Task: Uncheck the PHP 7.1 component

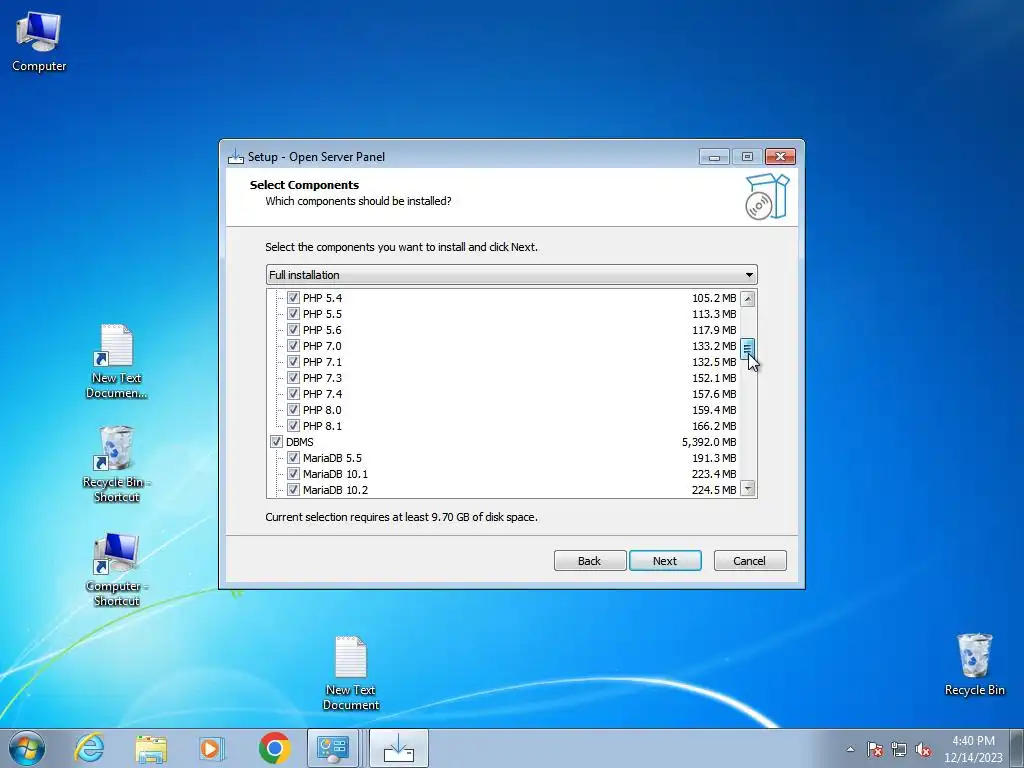Action: (x=293, y=362)
